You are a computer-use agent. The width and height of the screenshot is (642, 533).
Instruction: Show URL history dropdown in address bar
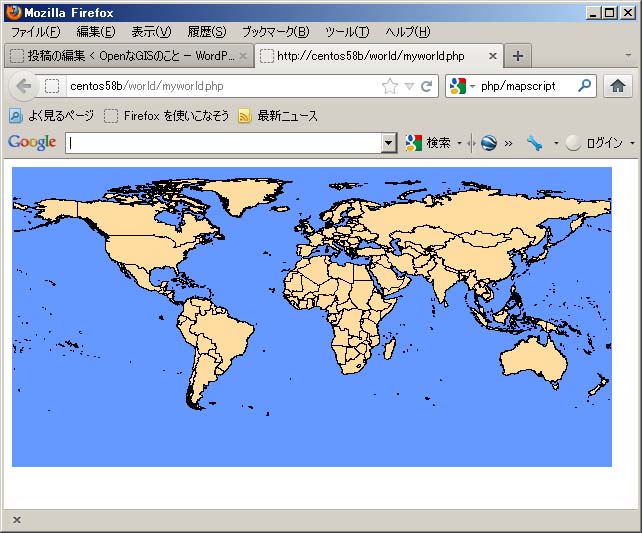click(x=409, y=87)
